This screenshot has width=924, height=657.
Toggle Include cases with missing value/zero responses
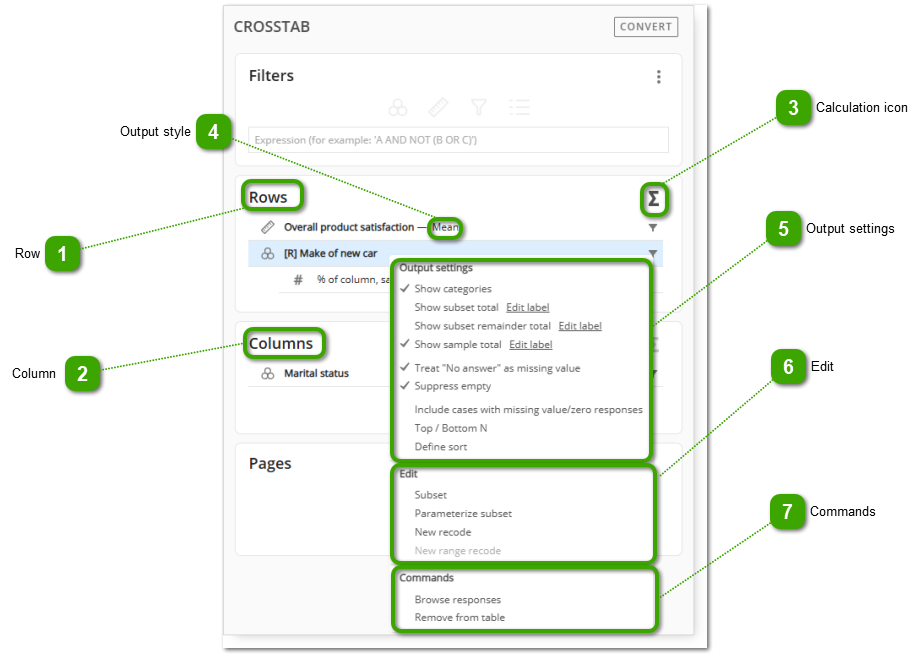click(528, 410)
